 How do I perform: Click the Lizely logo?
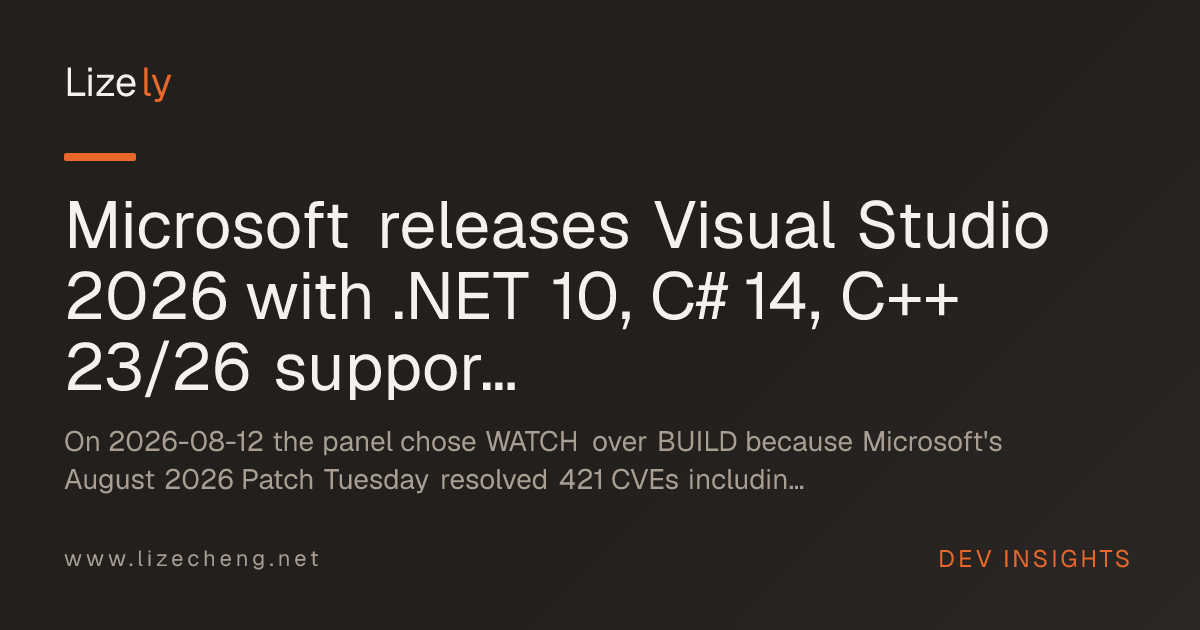(118, 84)
